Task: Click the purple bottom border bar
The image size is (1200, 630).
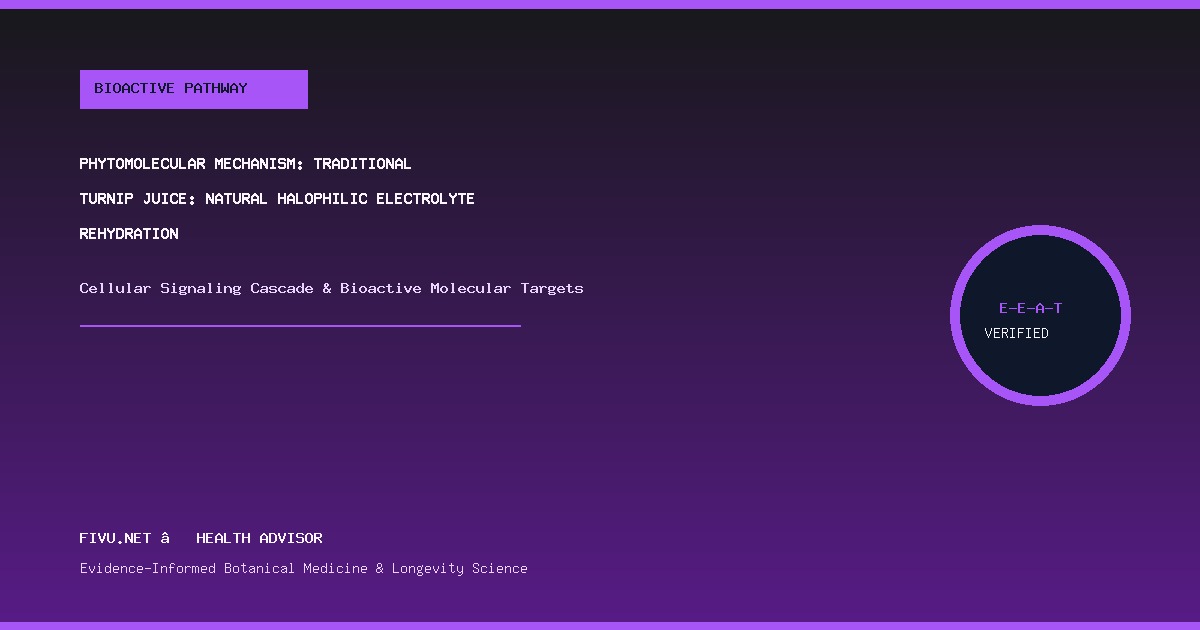Action: (x=600, y=626)
